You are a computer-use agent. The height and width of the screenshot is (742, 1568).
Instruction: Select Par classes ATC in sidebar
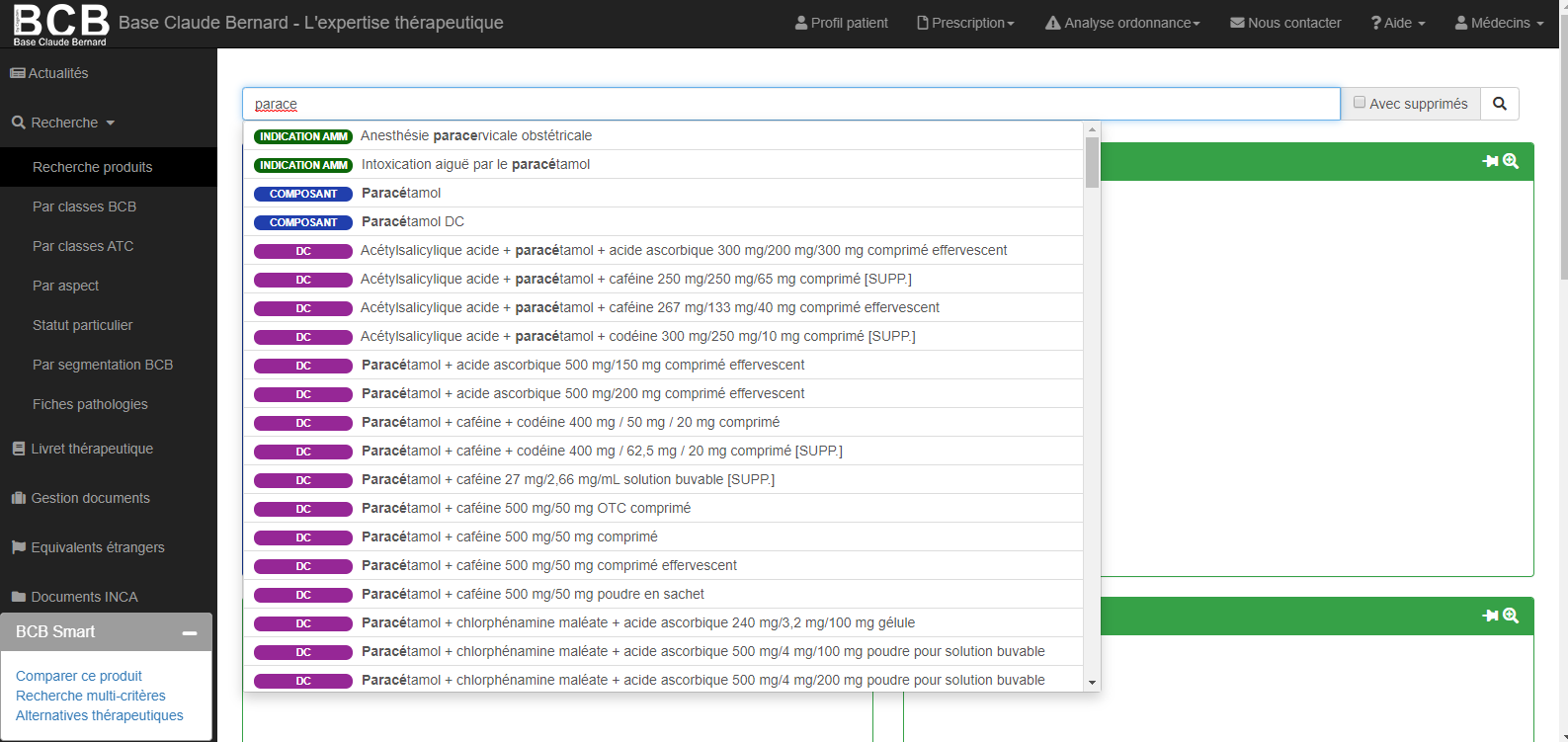coord(83,246)
